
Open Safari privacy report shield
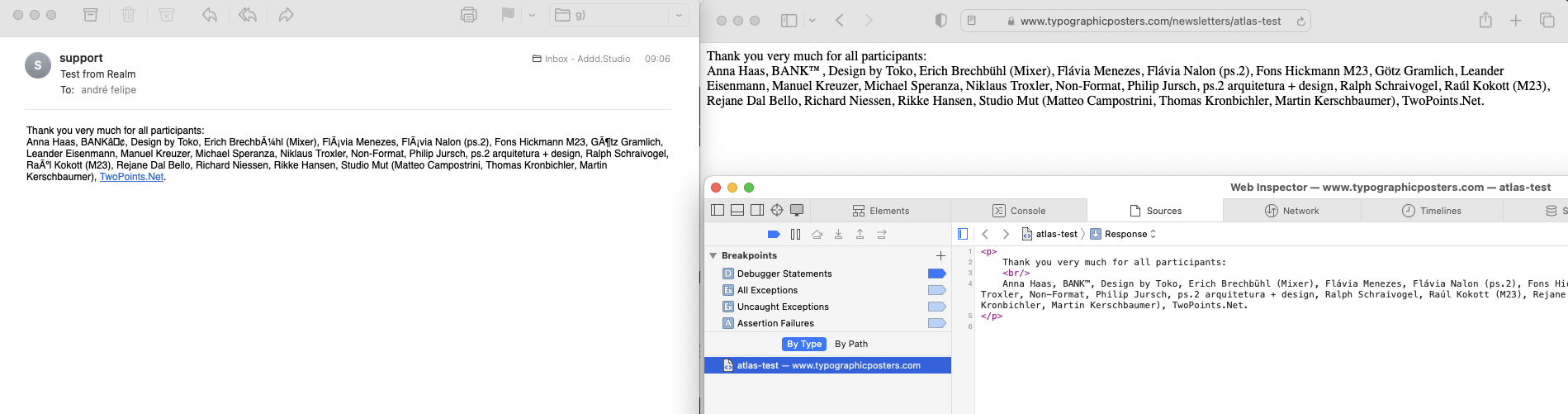(940, 21)
